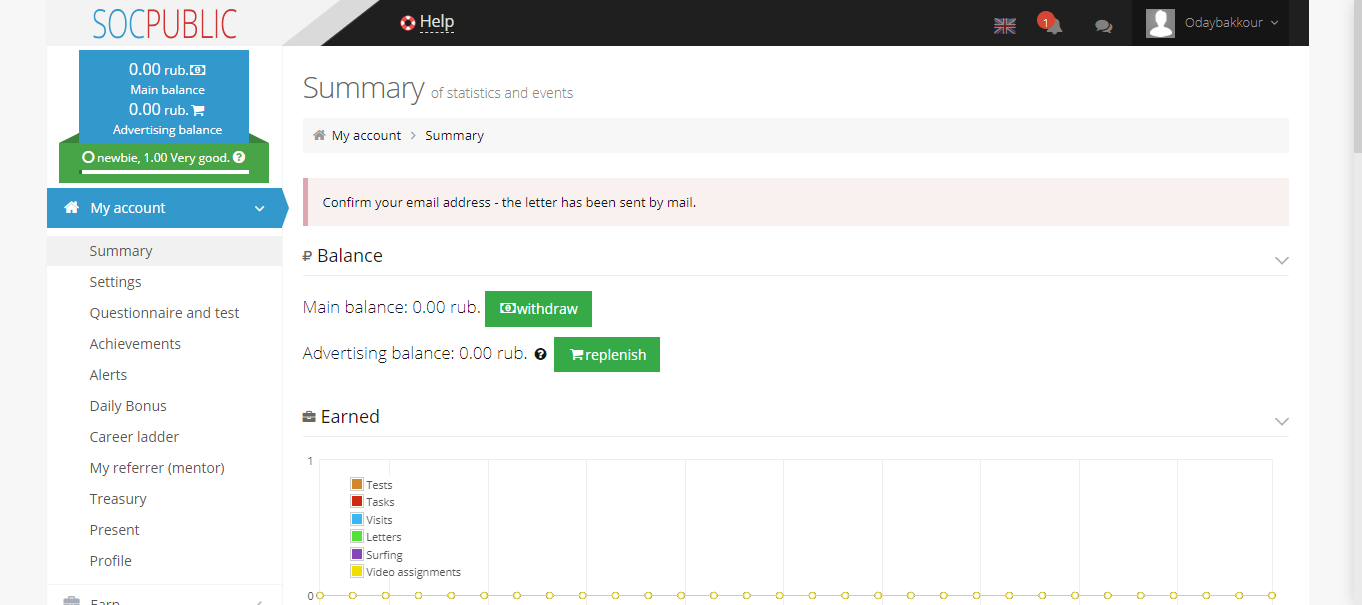Click the user avatar picture
1362x605 pixels.
(1160, 23)
